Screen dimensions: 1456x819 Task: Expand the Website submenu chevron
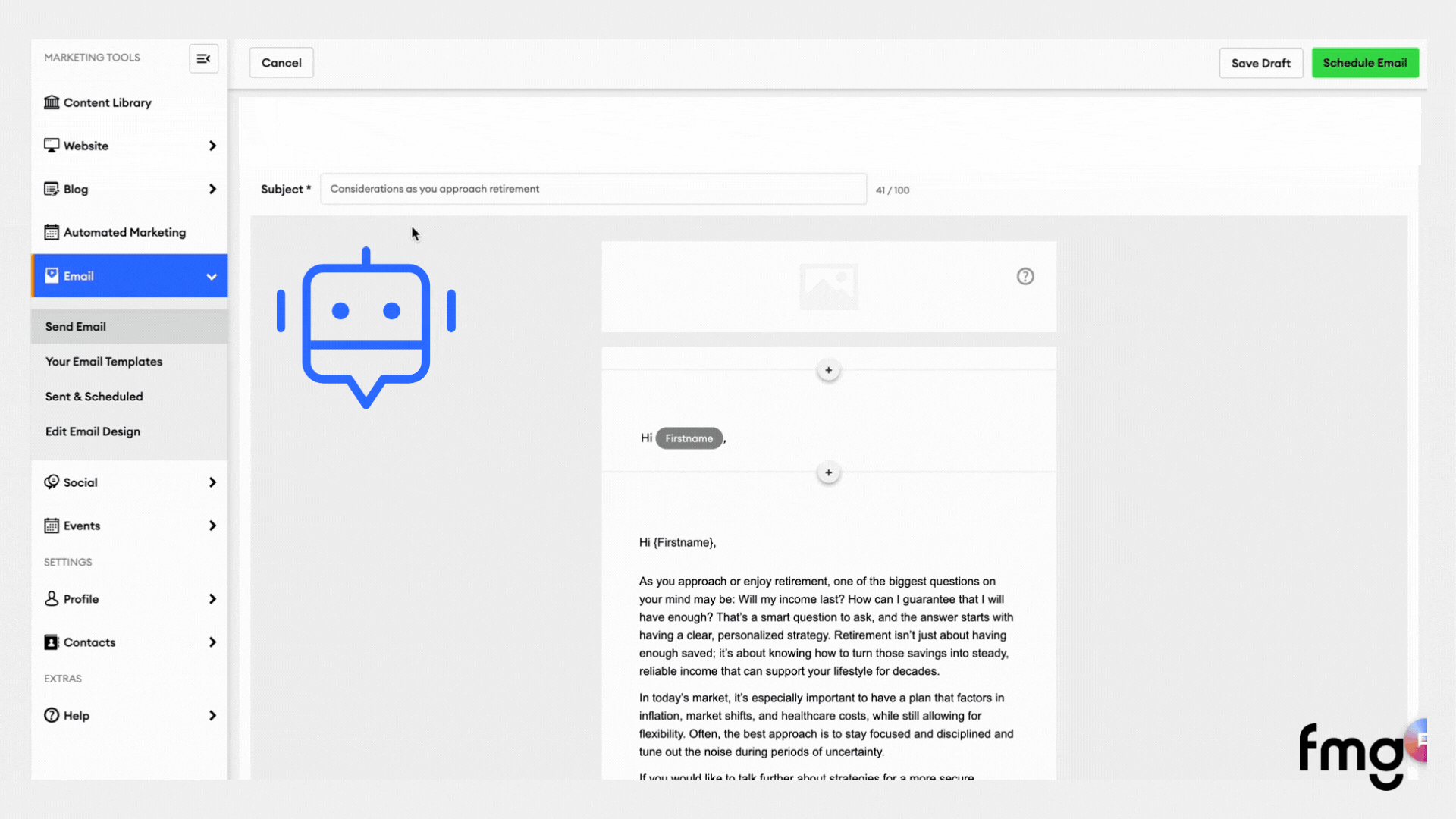[x=212, y=146]
